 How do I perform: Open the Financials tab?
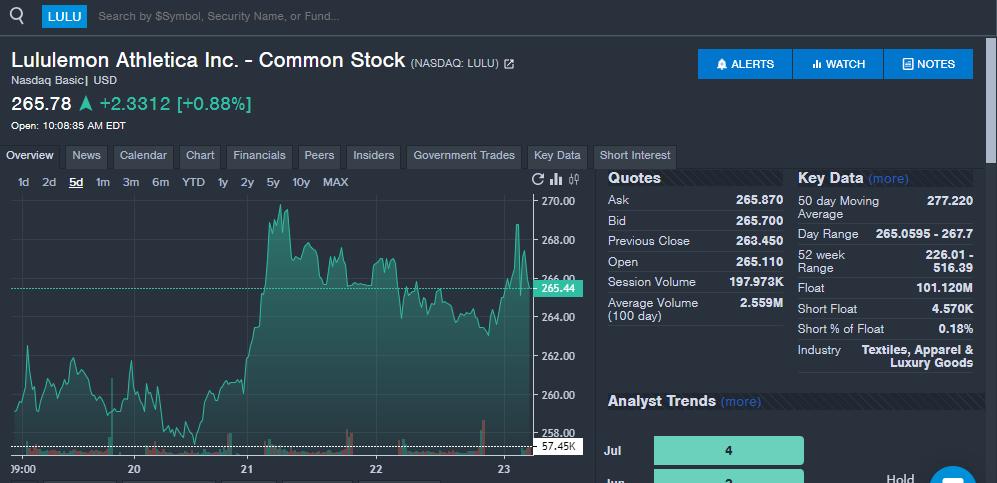[259, 156]
